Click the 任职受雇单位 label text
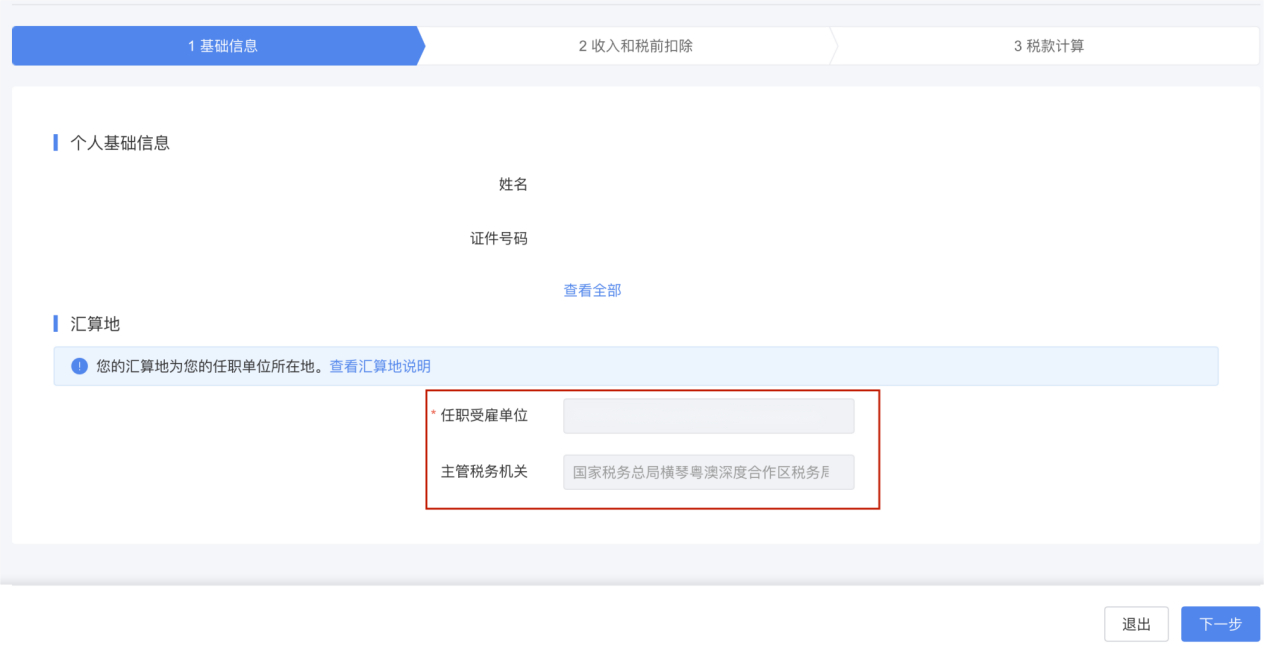1264x648 pixels. (484, 416)
